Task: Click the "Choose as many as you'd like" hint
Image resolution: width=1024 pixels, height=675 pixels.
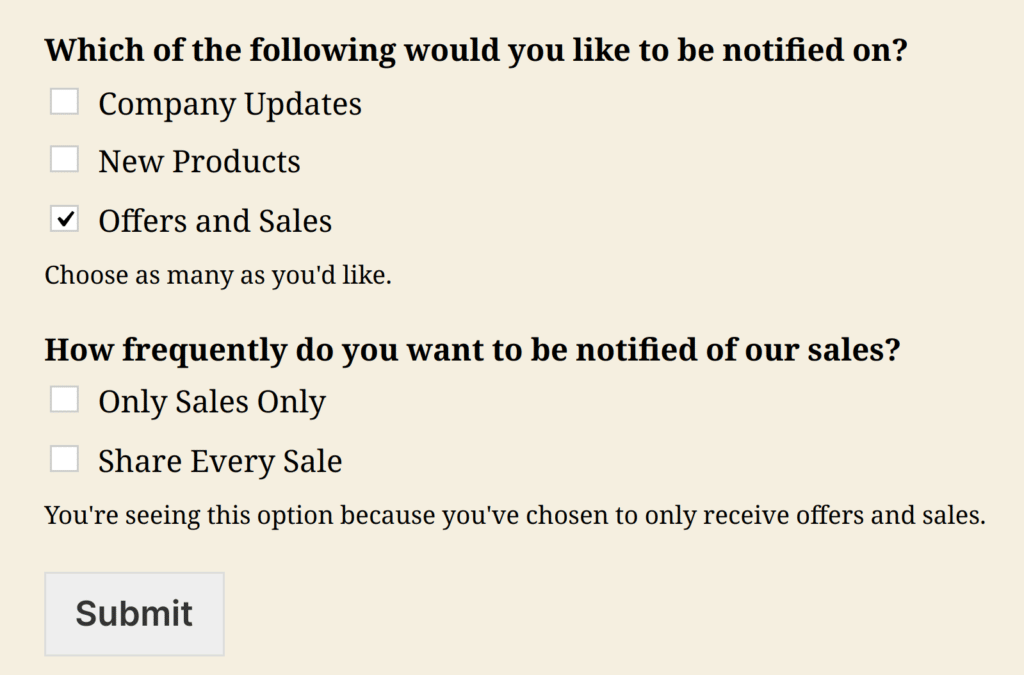Action: click(x=218, y=275)
